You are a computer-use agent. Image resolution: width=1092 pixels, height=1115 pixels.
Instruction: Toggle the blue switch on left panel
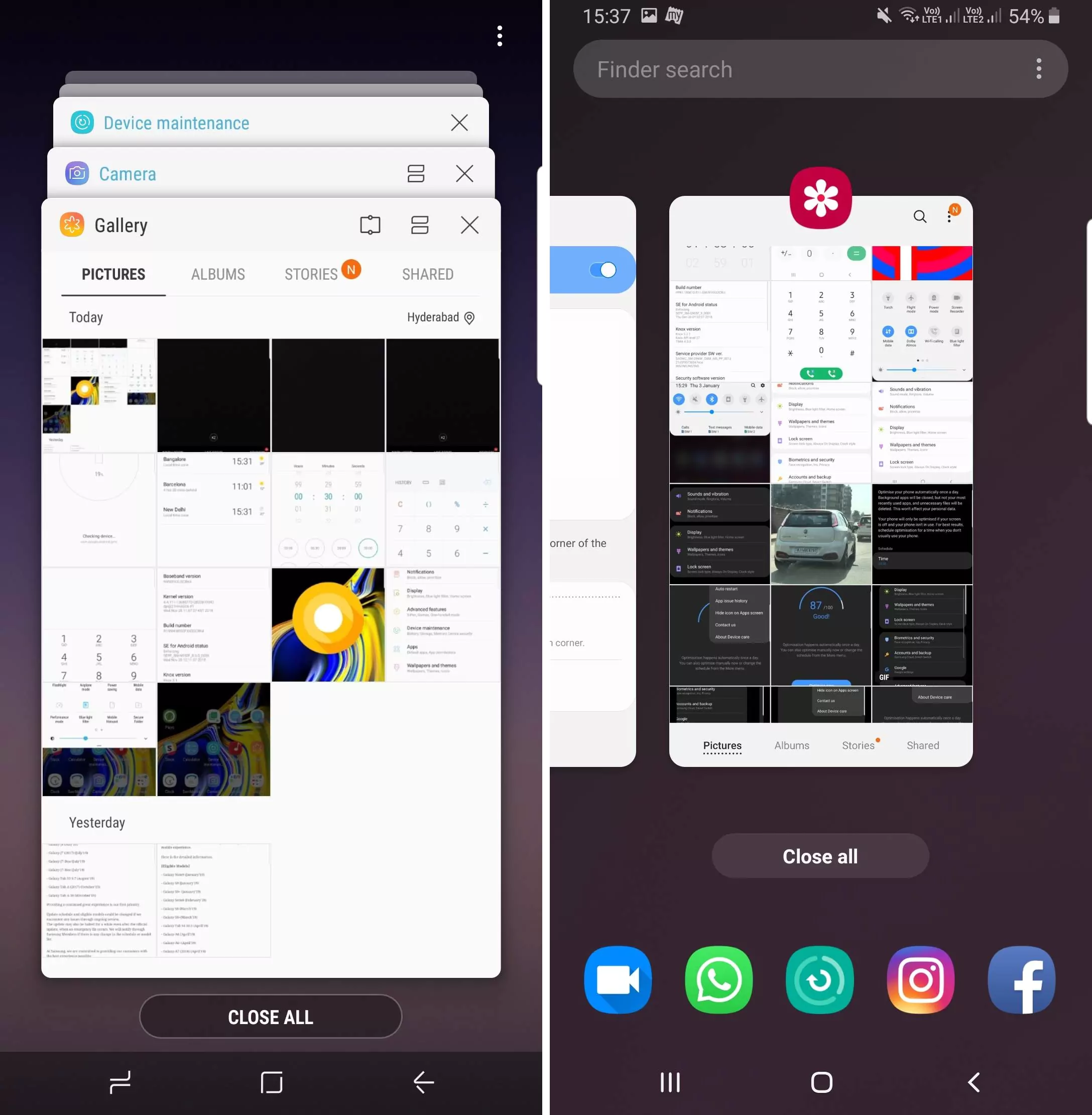(600, 270)
